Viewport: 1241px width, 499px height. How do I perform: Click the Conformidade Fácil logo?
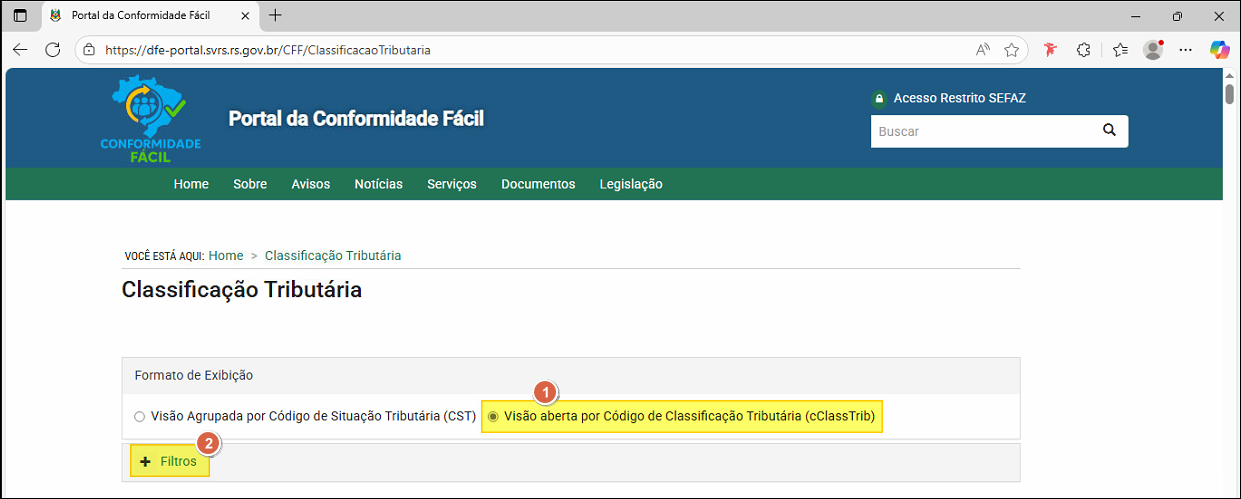coord(151,121)
